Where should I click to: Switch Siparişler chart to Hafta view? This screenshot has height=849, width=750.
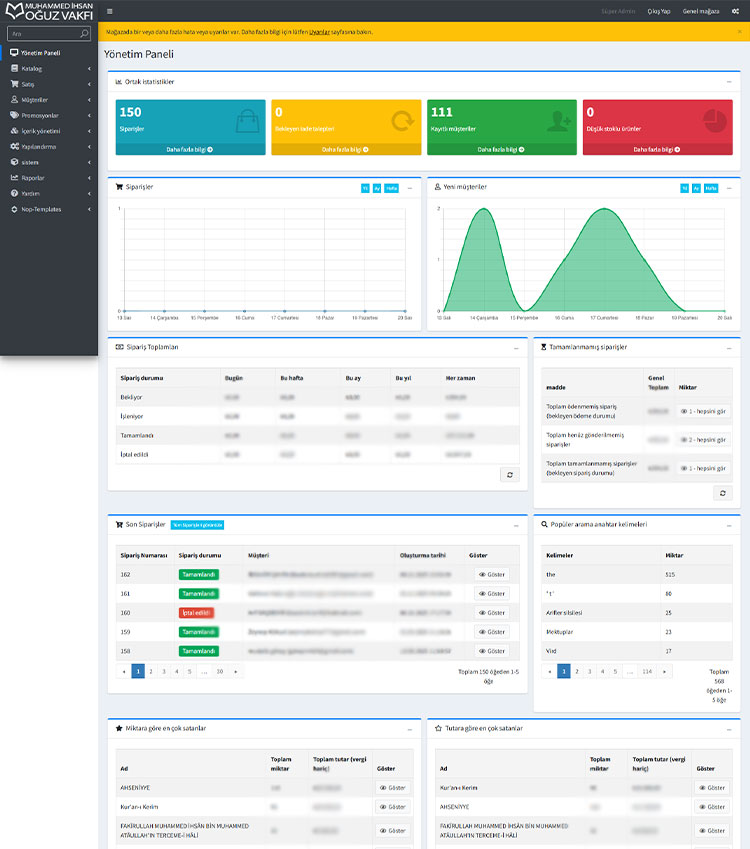(392, 188)
